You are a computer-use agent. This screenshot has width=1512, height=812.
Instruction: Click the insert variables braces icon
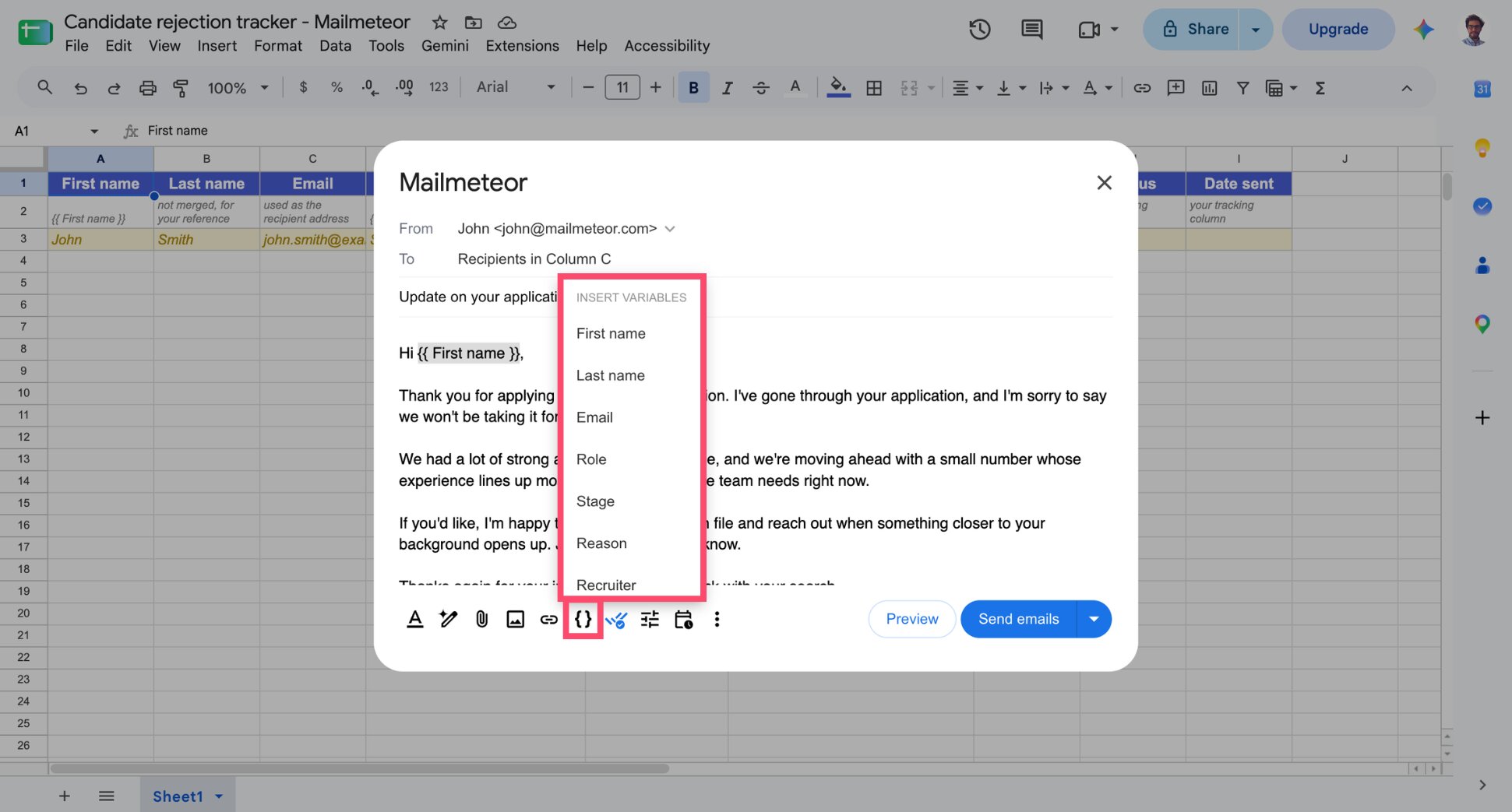point(583,619)
